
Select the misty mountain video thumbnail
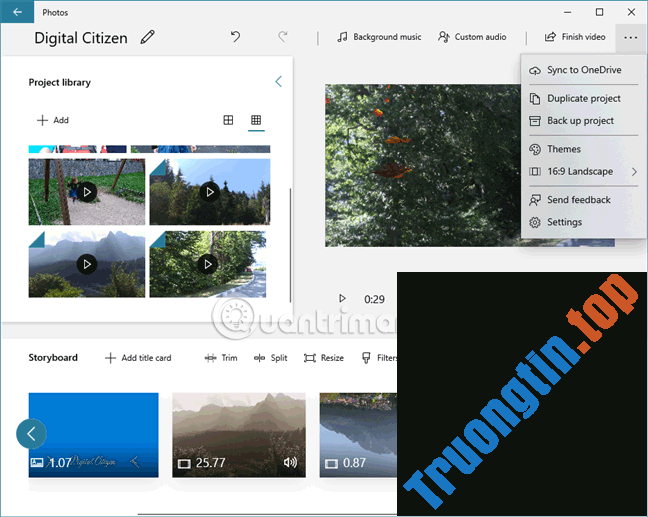pyautogui.click(x=87, y=264)
